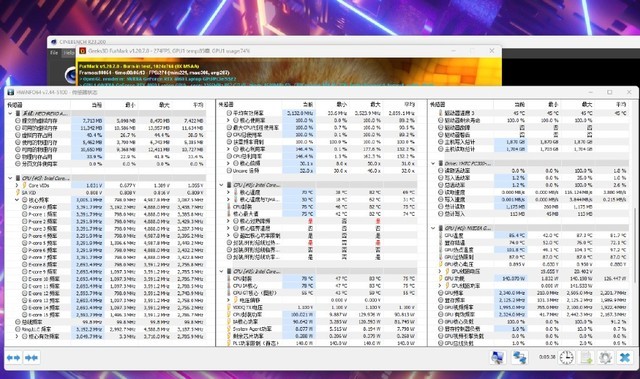
Task: Close sensors using the blue X icon
Action: (624, 358)
